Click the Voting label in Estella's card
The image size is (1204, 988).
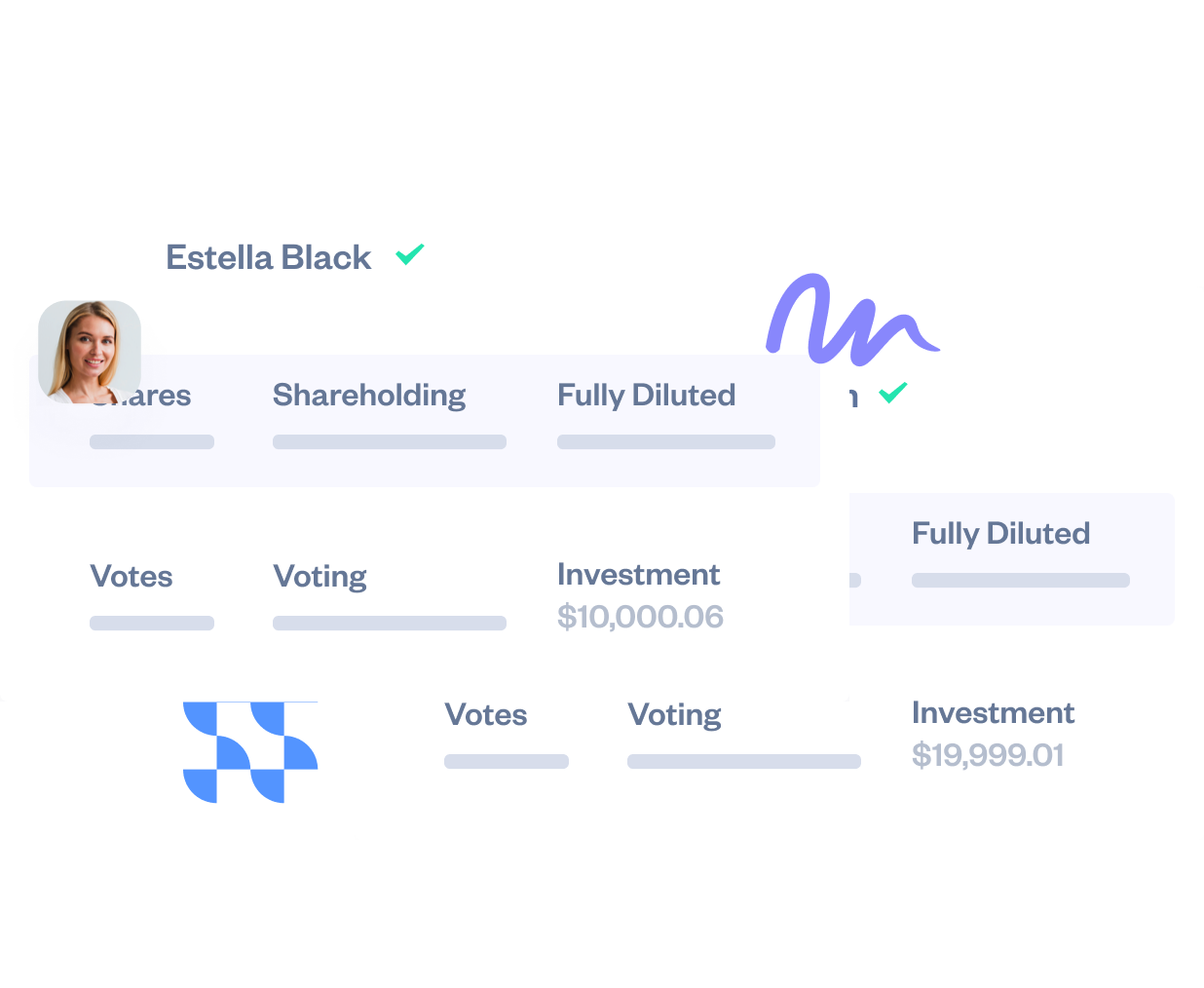pos(320,576)
